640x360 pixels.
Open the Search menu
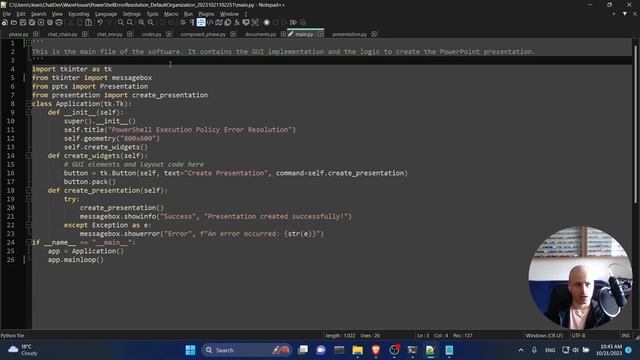click(x=38, y=14)
